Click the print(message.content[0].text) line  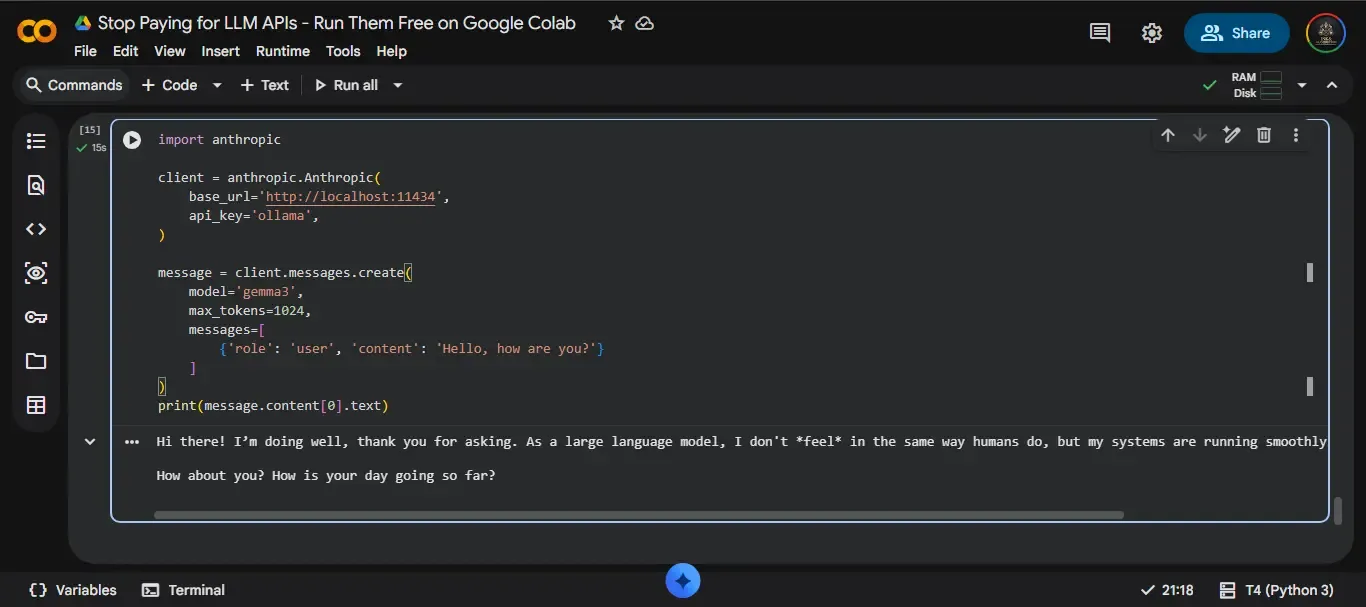coord(273,406)
